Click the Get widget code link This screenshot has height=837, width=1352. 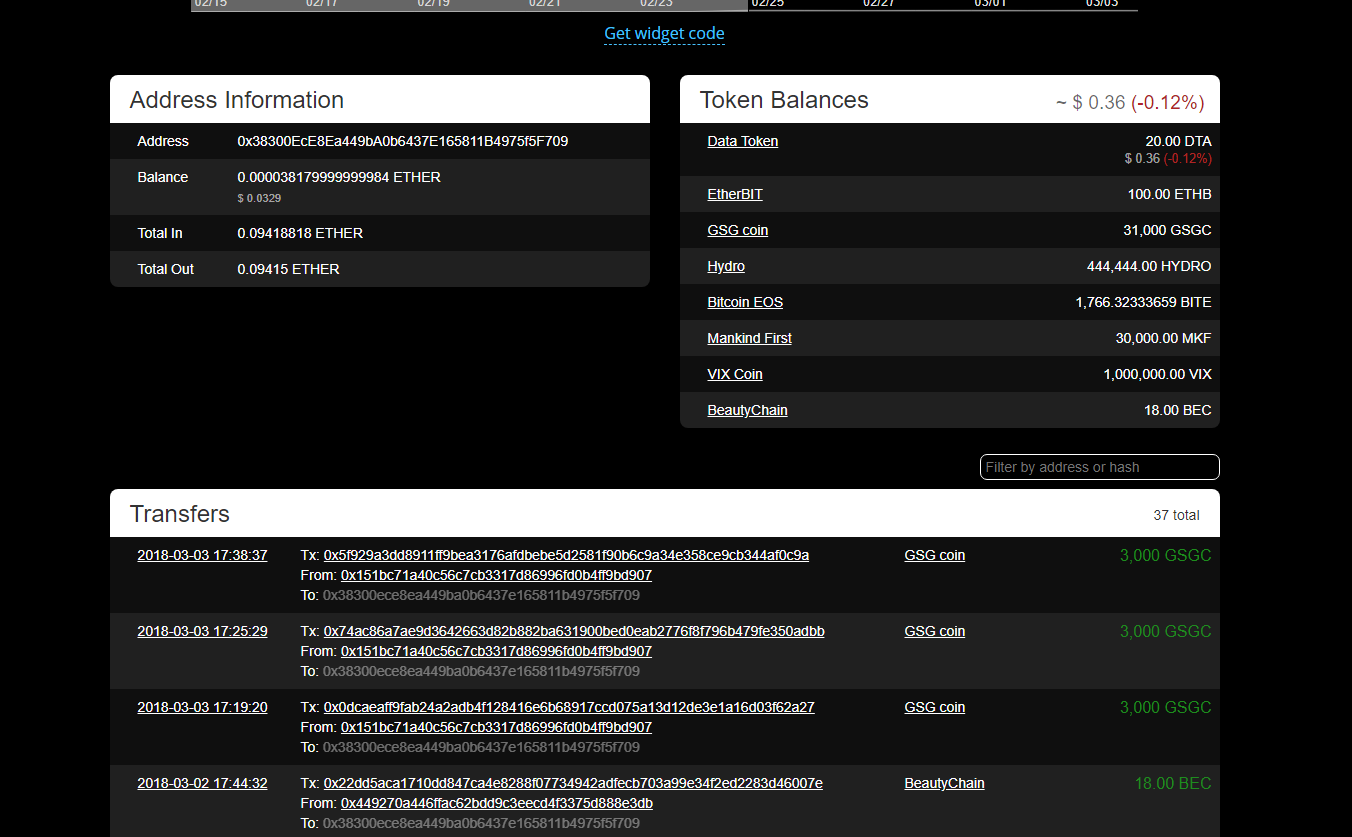click(x=664, y=34)
